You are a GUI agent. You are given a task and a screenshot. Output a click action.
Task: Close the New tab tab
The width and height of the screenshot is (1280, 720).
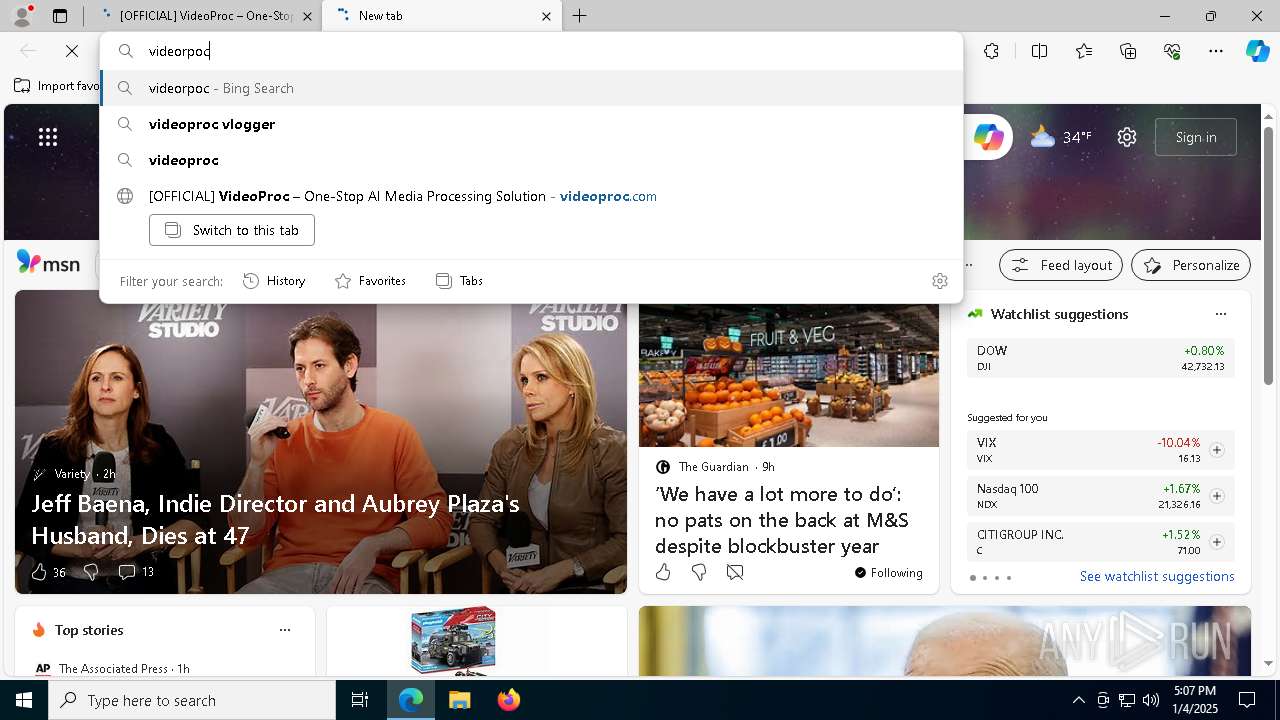click(546, 16)
